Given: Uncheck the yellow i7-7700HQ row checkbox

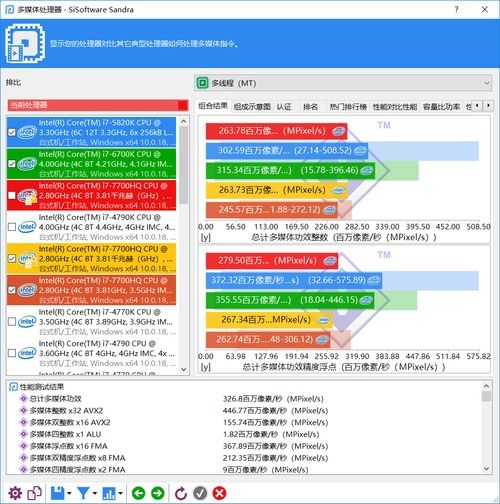Looking at the screenshot, I should 12,258.
